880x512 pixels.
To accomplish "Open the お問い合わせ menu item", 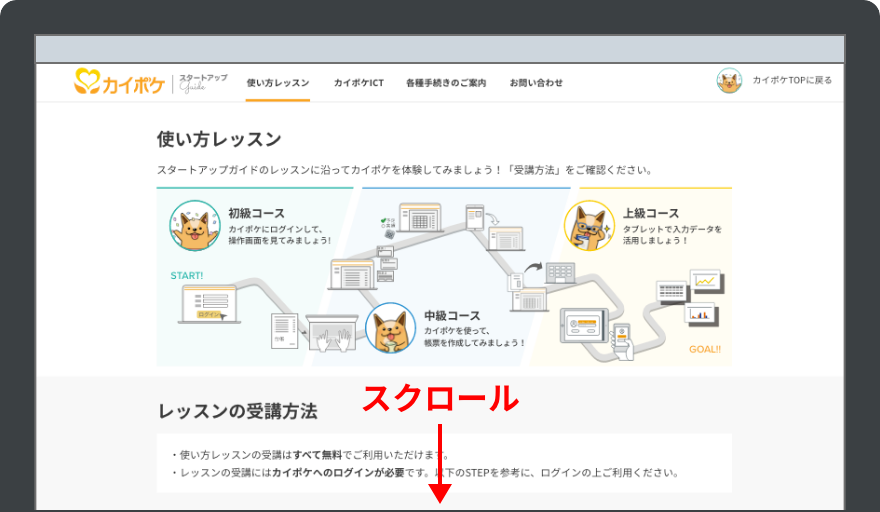I will tap(536, 83).
